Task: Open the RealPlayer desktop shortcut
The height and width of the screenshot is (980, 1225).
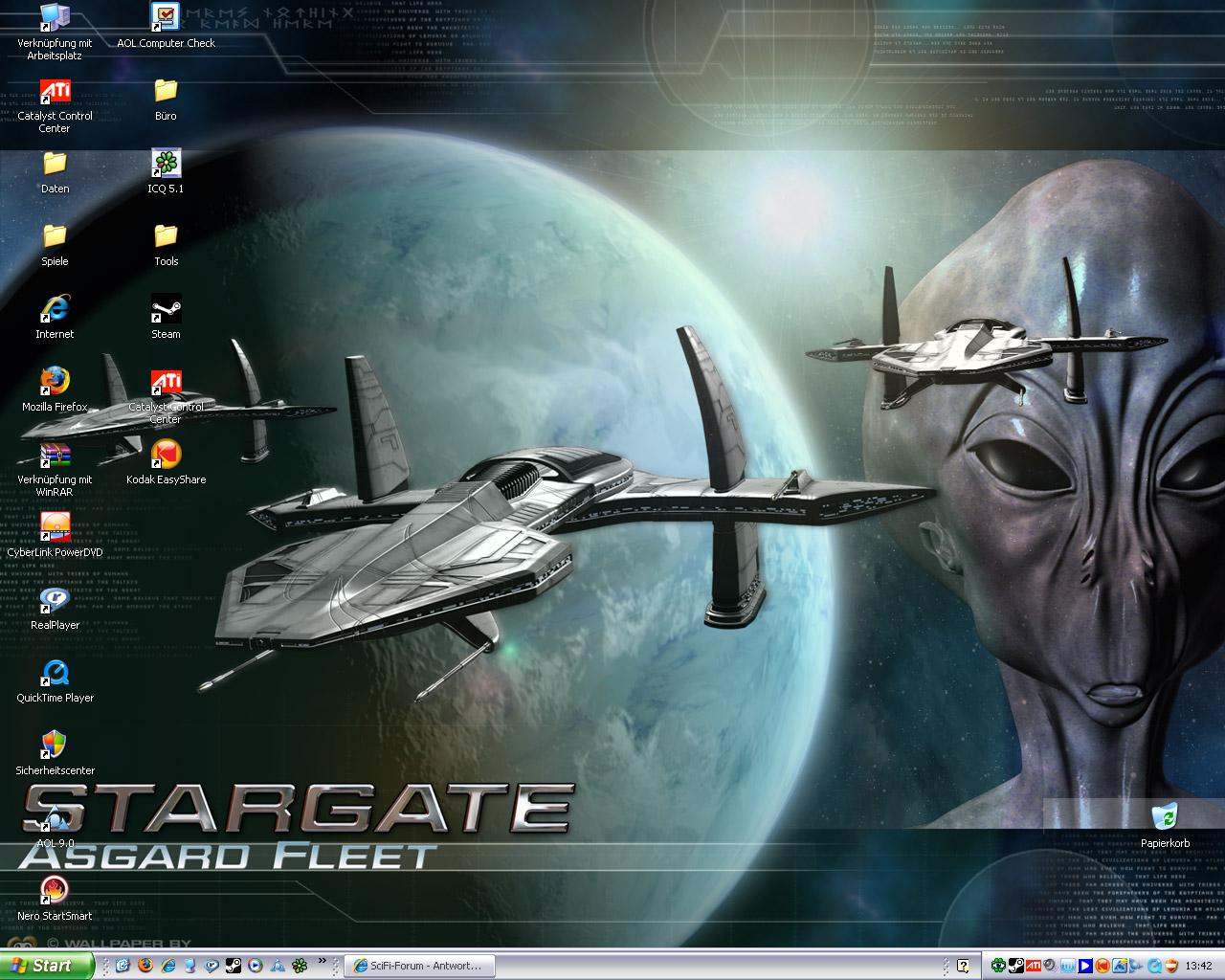Action: coord(55,601)
